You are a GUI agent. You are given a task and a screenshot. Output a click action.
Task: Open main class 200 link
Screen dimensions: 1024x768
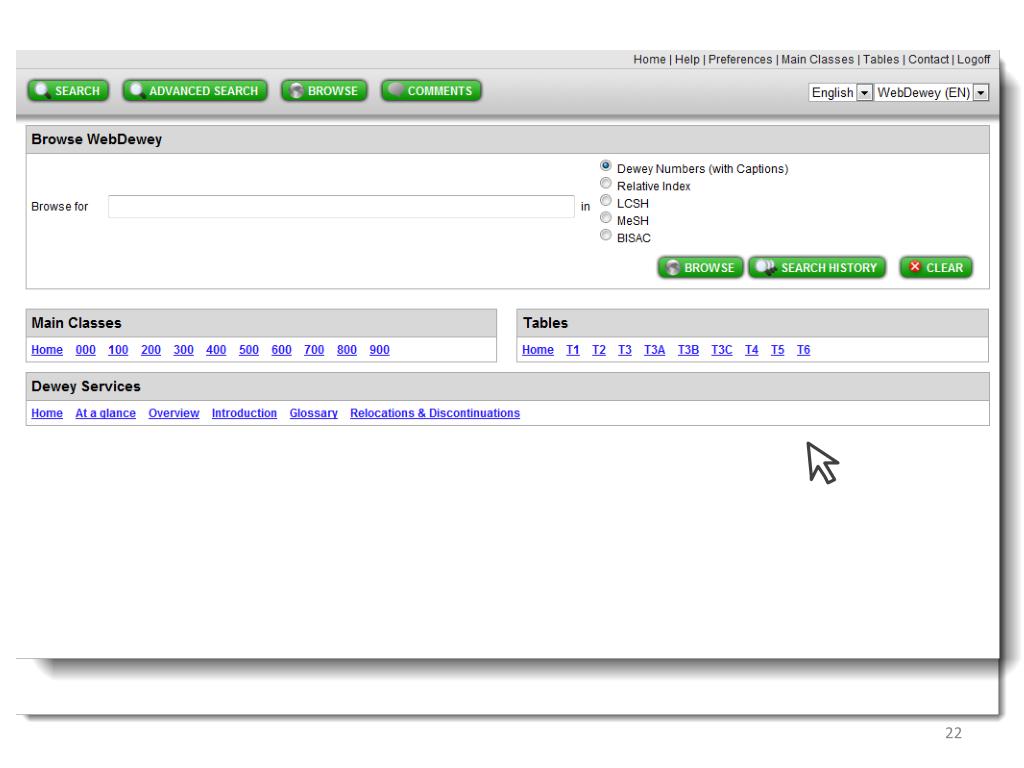pyautogui.click(x=151, y=350)
